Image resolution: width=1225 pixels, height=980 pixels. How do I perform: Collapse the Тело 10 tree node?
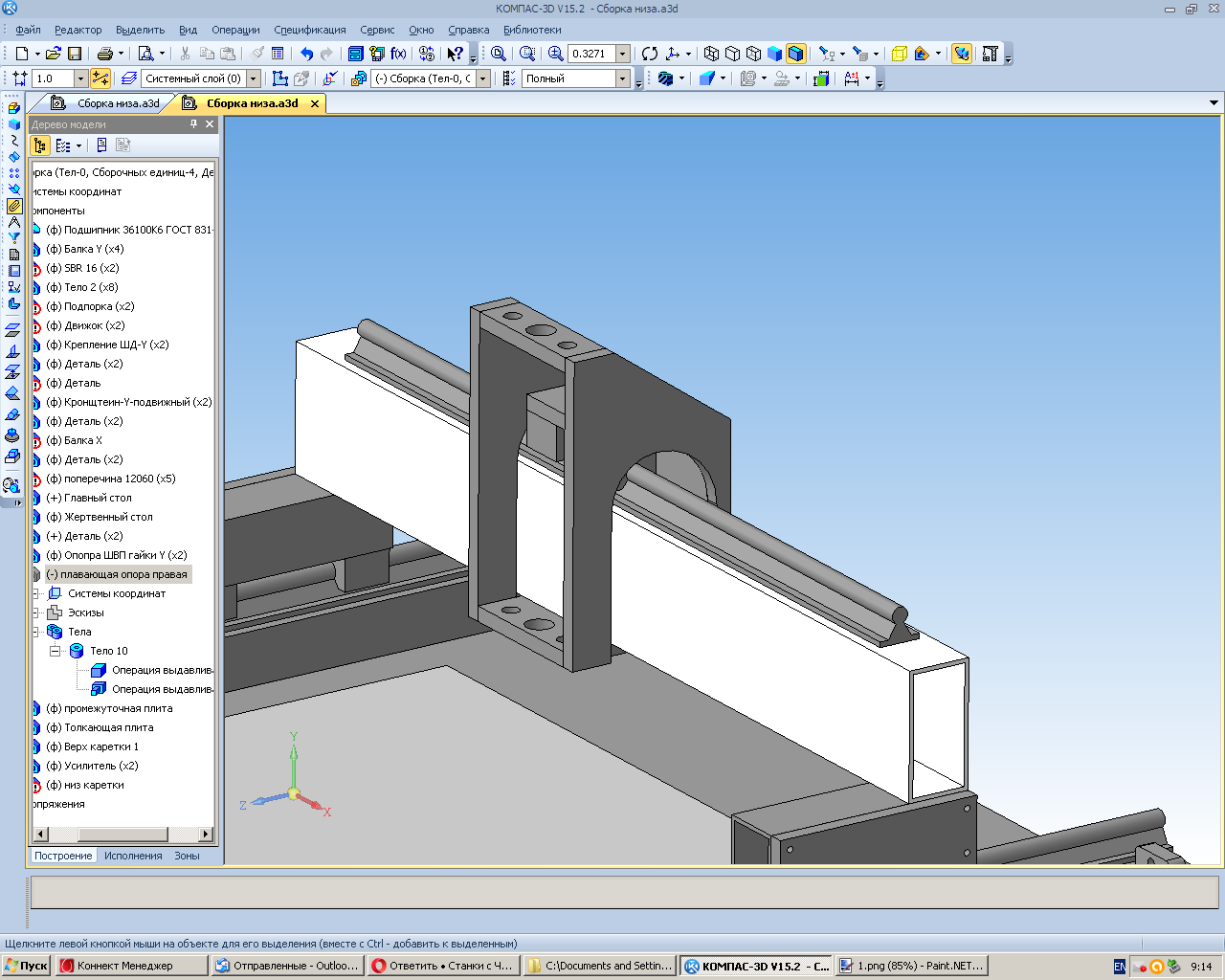click(56, 651)
